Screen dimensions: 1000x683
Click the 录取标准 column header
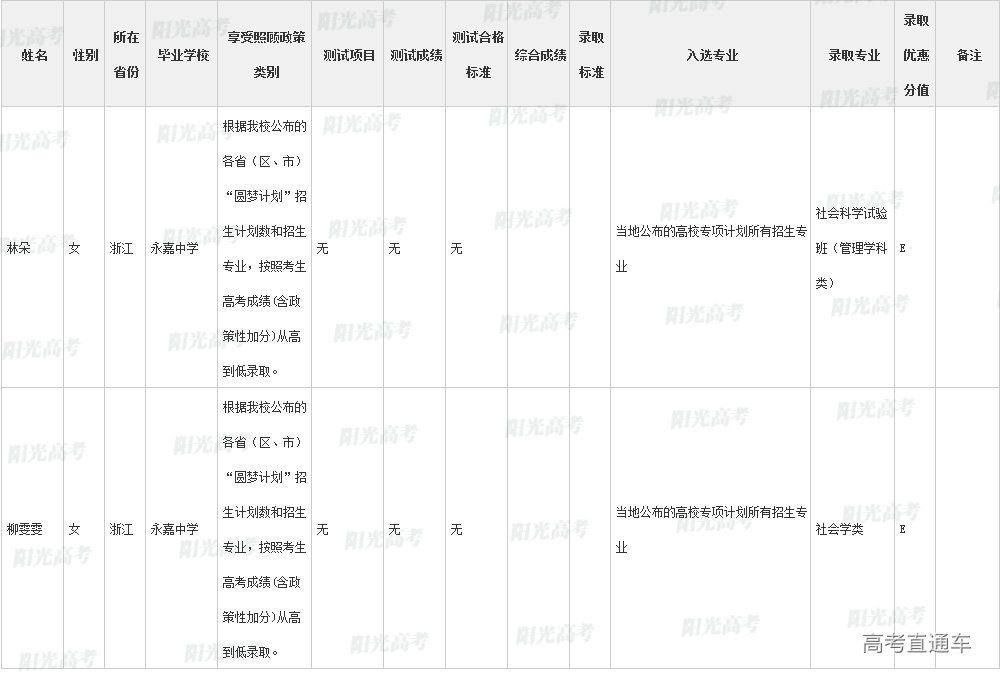tap(591, 55)
